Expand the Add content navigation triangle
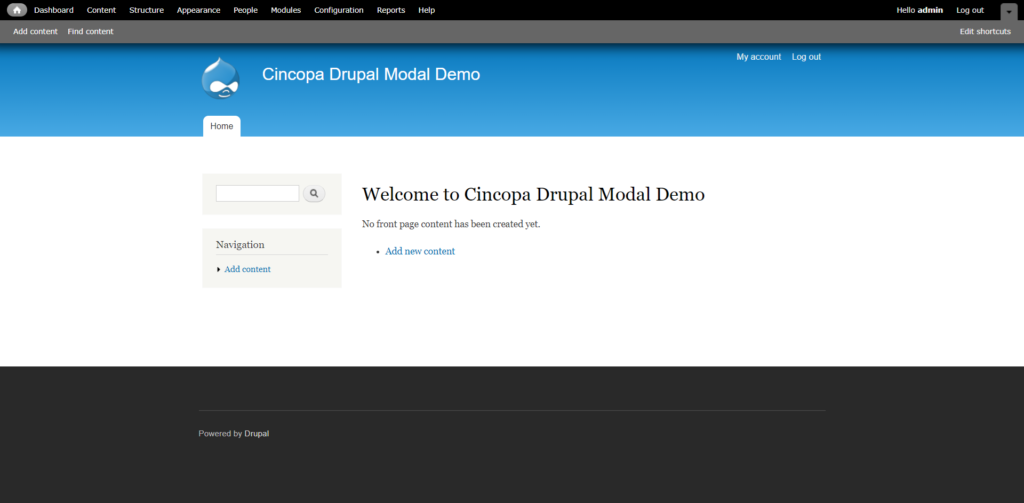The image size is (1024, 503). click(219, 269)
